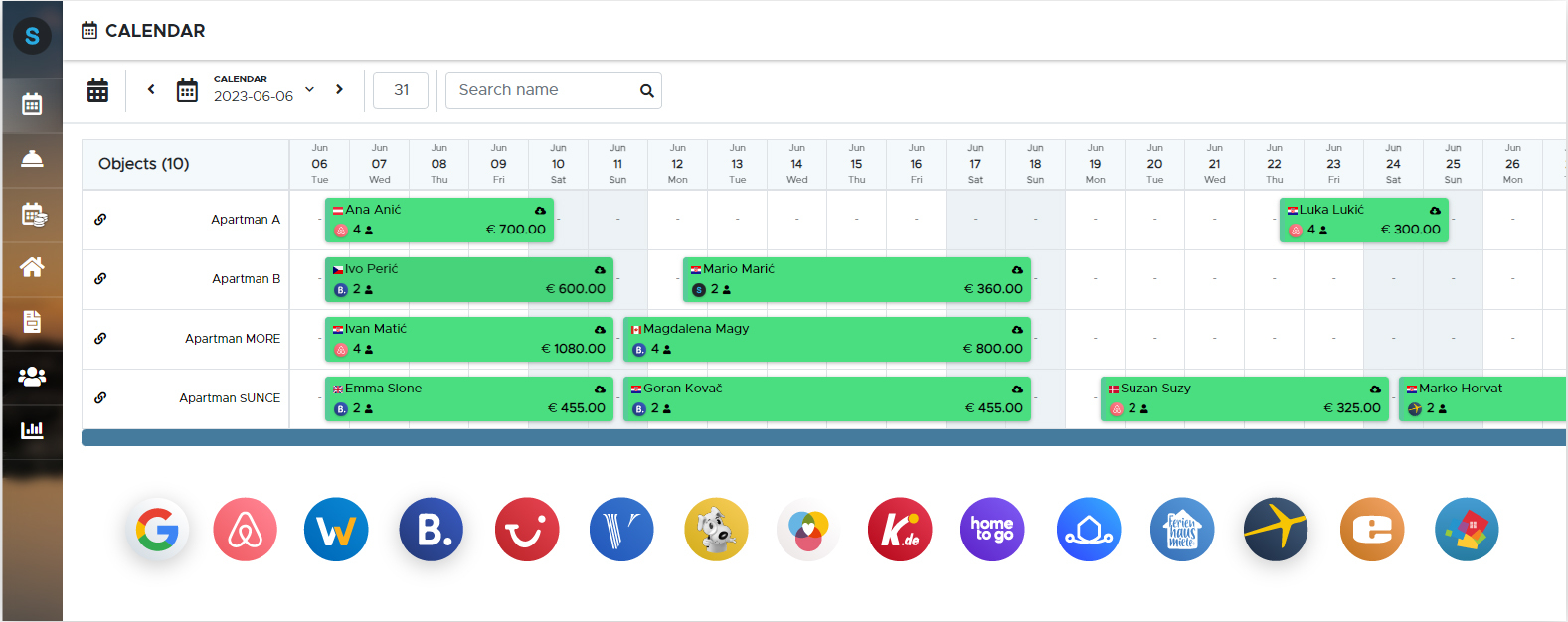The image size is (1568, 622).
Task: Open link icon for Apartman SUNCE
Action: click(x=100, y=398)
